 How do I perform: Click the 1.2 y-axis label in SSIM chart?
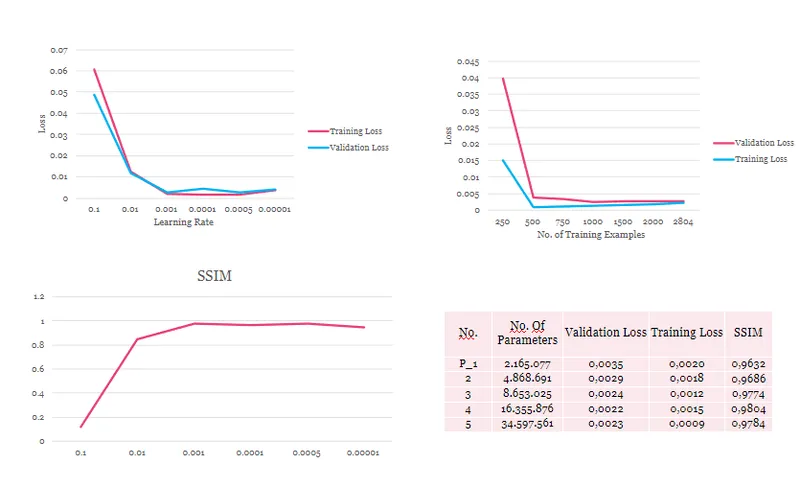[40, 297]
